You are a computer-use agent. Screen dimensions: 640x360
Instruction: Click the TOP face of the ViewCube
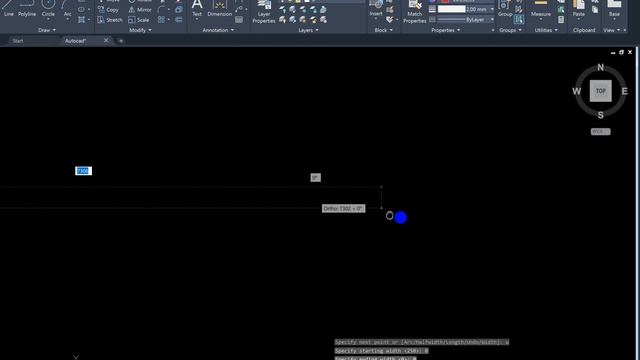pos(600,91)
